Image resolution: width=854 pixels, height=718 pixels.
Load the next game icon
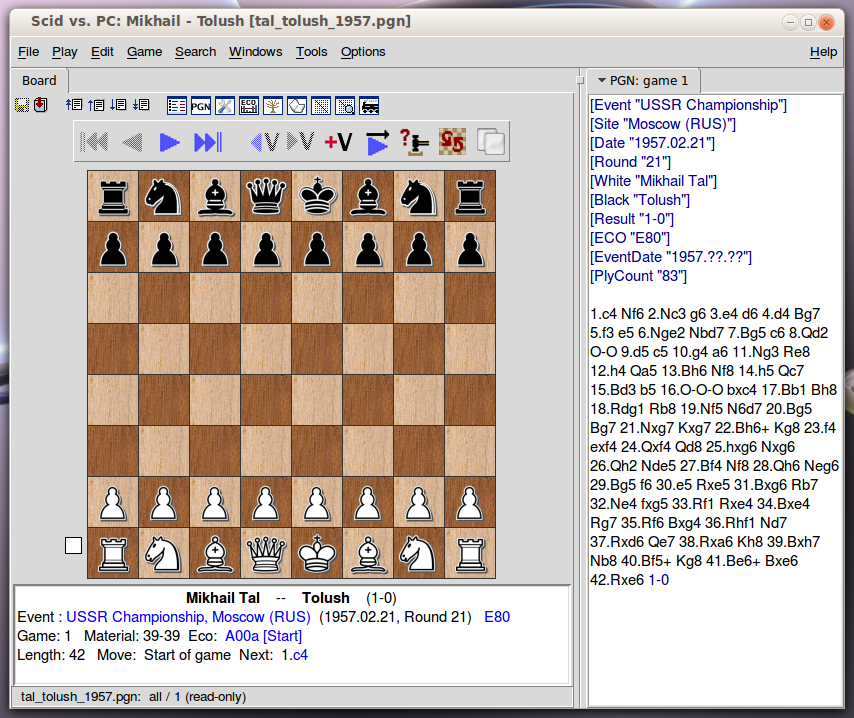point(118,105)
